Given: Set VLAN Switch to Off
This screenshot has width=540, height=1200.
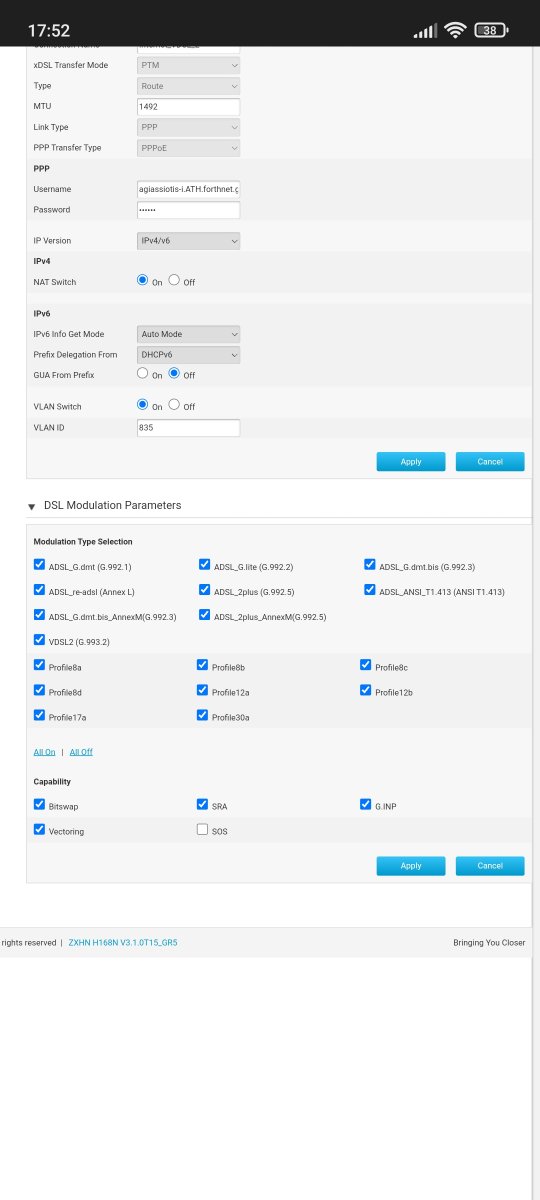Looking at the screenshot, I should click(174, 405).
